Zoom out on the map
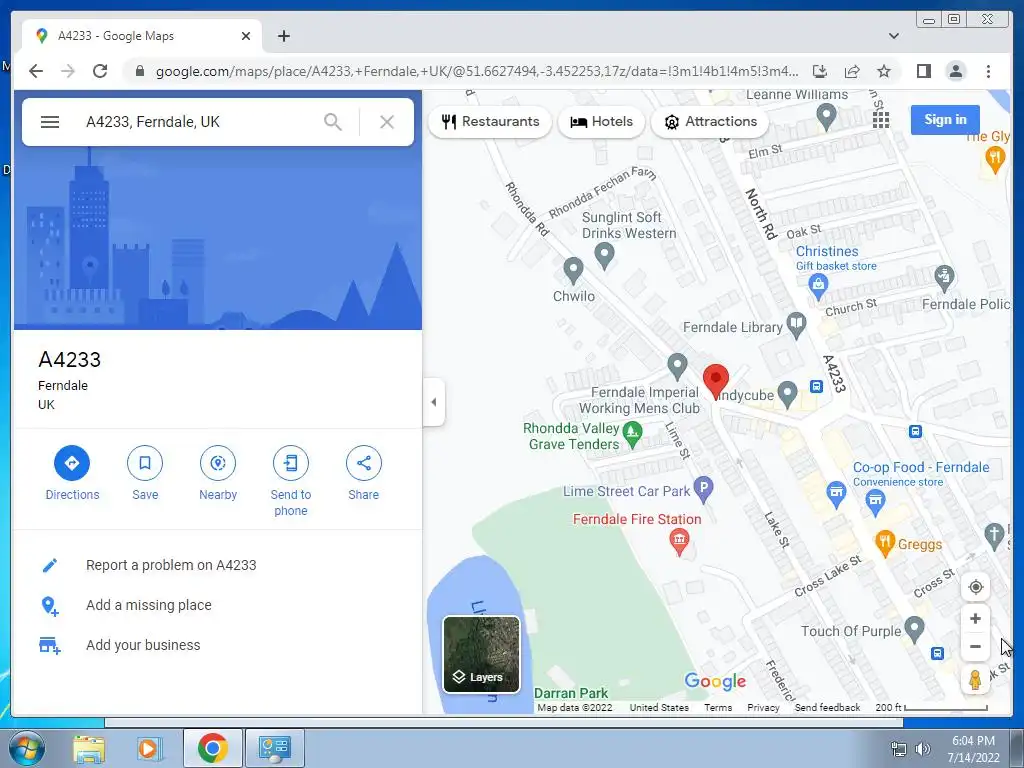The height and width of the screenshot is (768, 1024). coord(976,647)
